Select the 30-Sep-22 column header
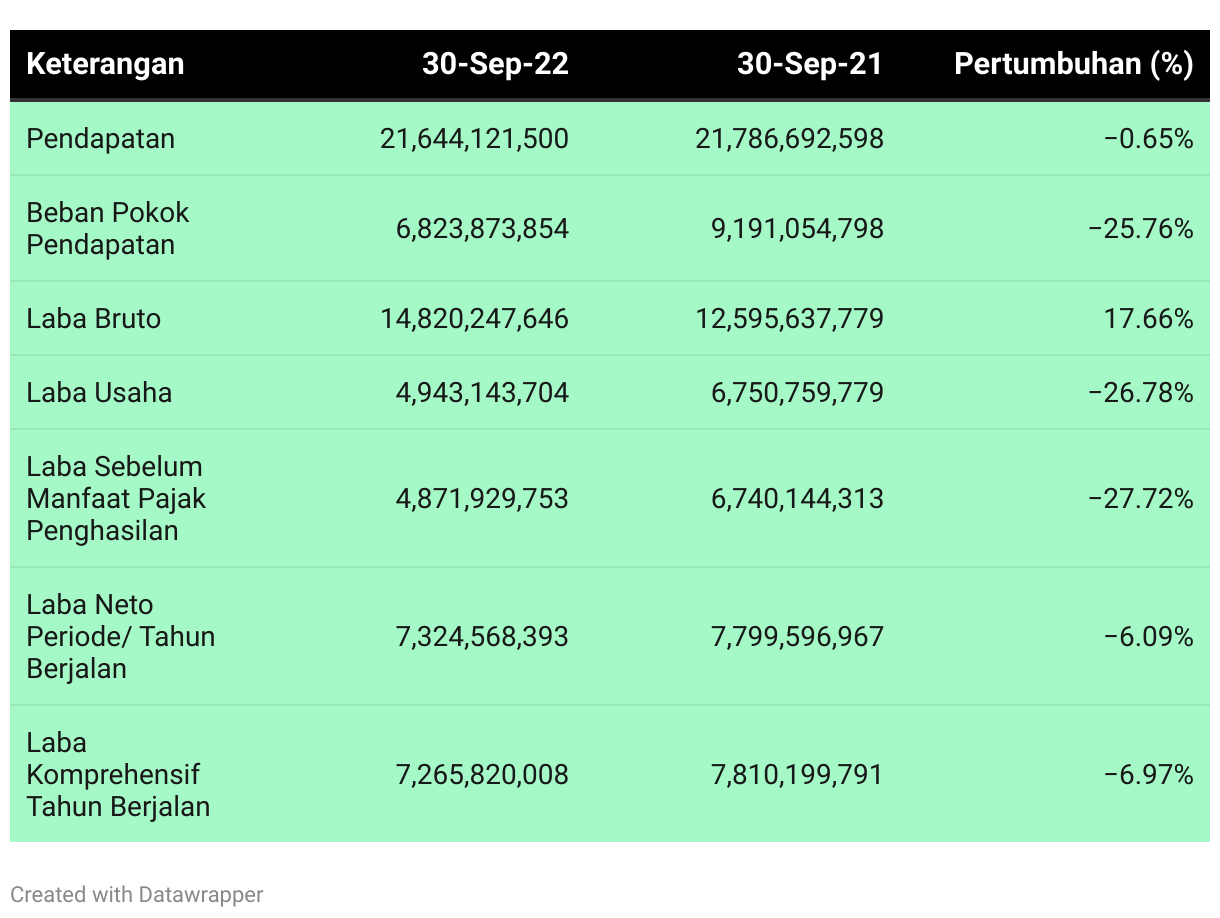Viewport: 1220px width, 918px height. tap(495, 64)
